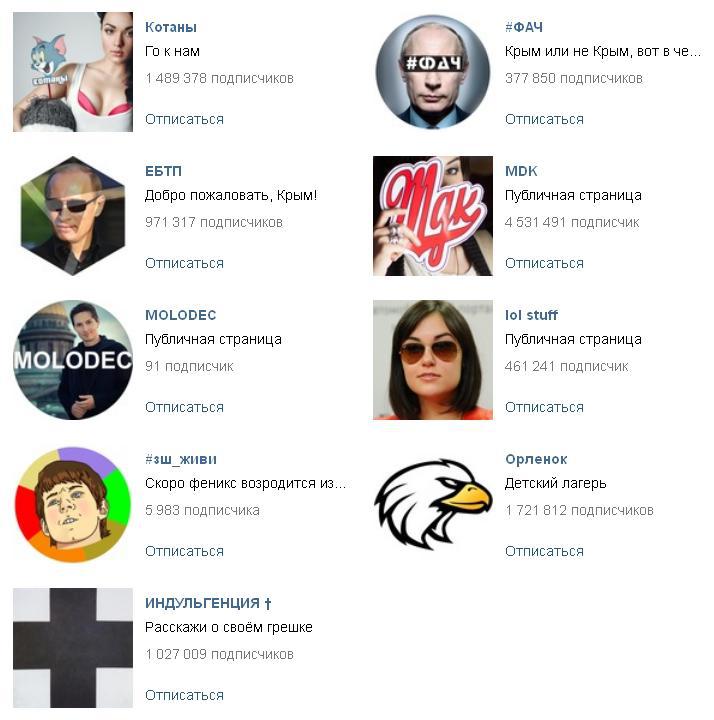Unsubscribe from #ФАЧ via Отписаться
The width and height of the screenshot is (714, 720).
(545, 119)
